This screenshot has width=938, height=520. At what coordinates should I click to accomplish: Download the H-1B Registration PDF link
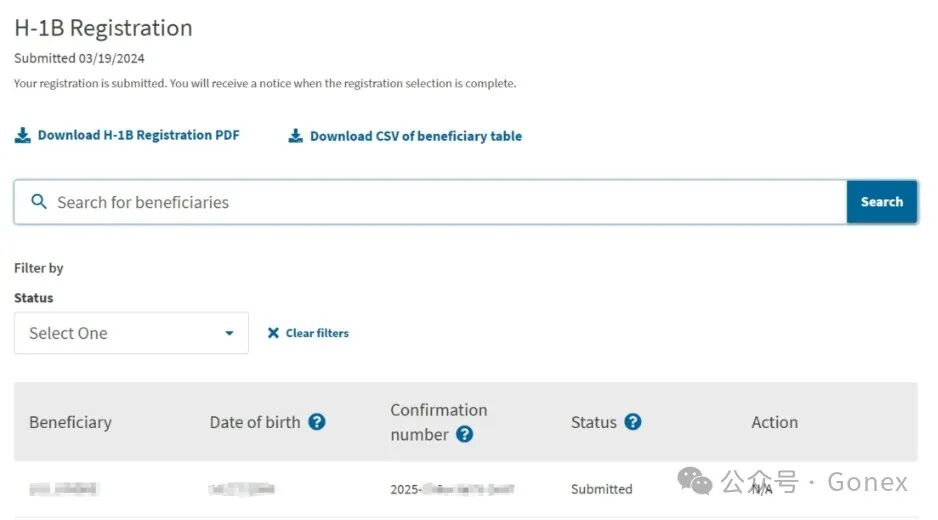[x=138, y=135]
